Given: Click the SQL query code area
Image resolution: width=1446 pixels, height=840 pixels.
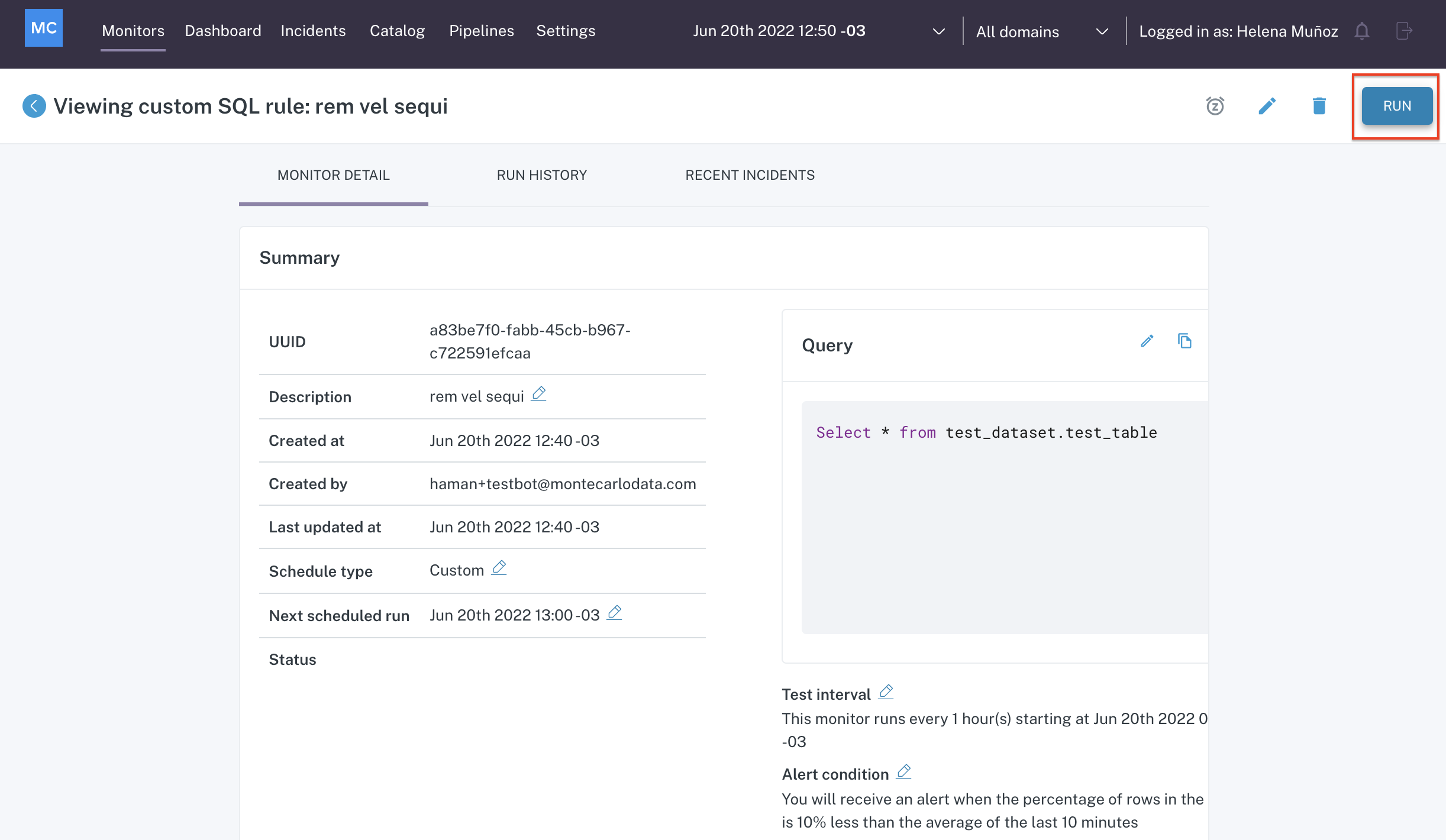Looking at the screenshot, I should click(x=1005, y=518).
